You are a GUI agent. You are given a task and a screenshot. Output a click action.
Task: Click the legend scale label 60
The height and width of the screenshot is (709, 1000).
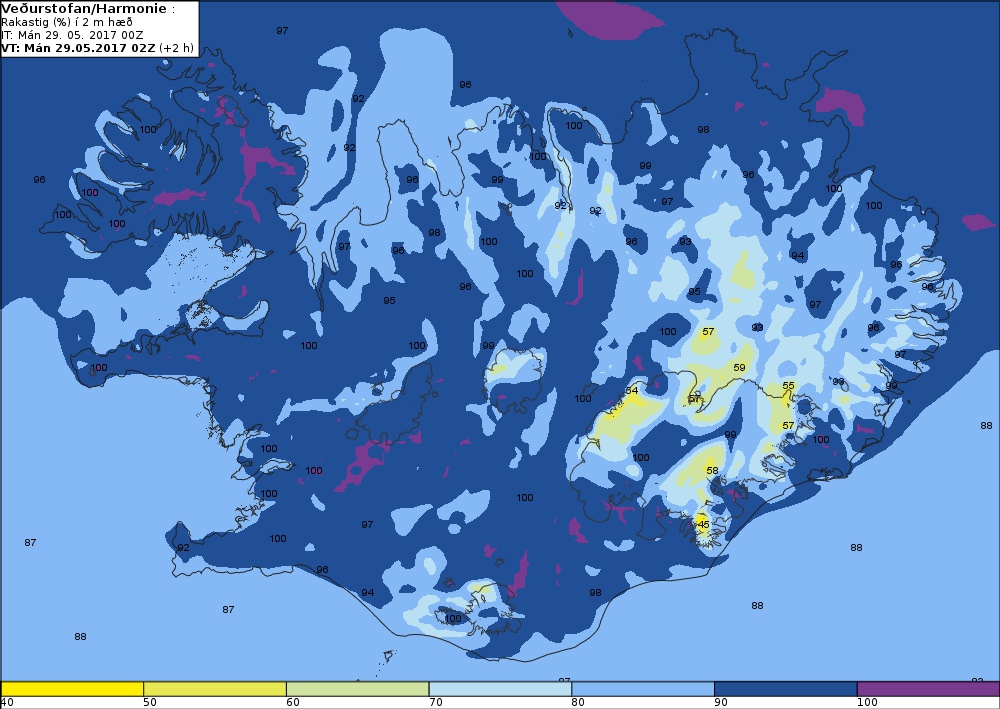tap(293, 703)
